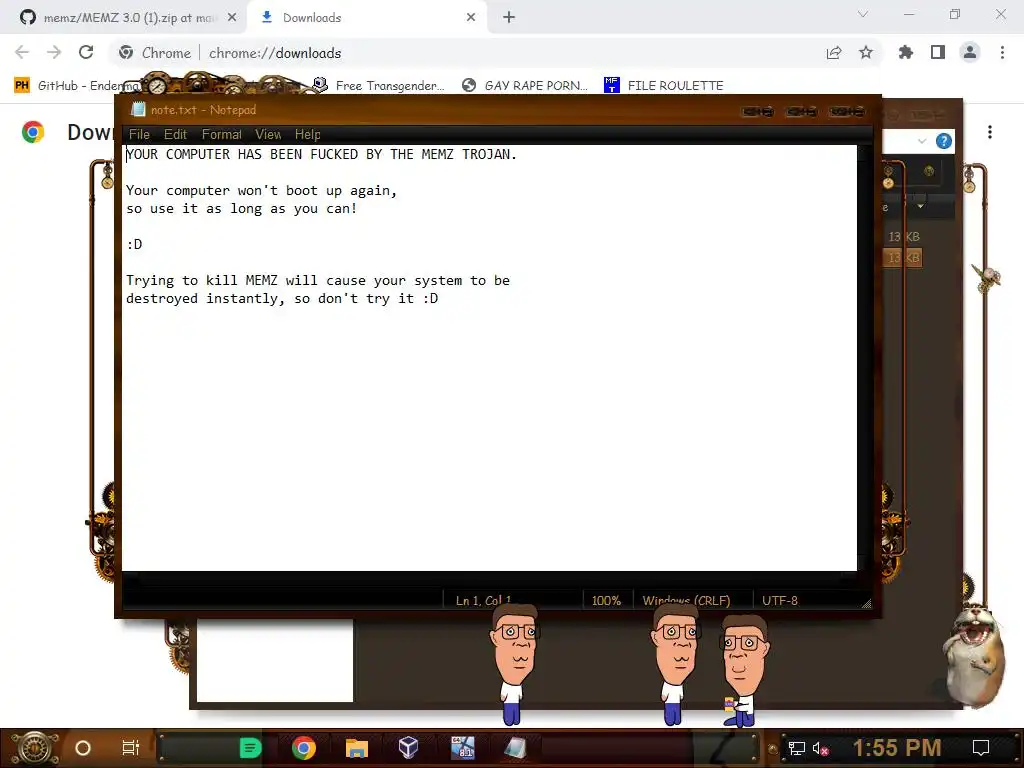Open the Notepad icon on the taskbar
The height and width of the screenshot is (768, 1024).
pos(515,748)
